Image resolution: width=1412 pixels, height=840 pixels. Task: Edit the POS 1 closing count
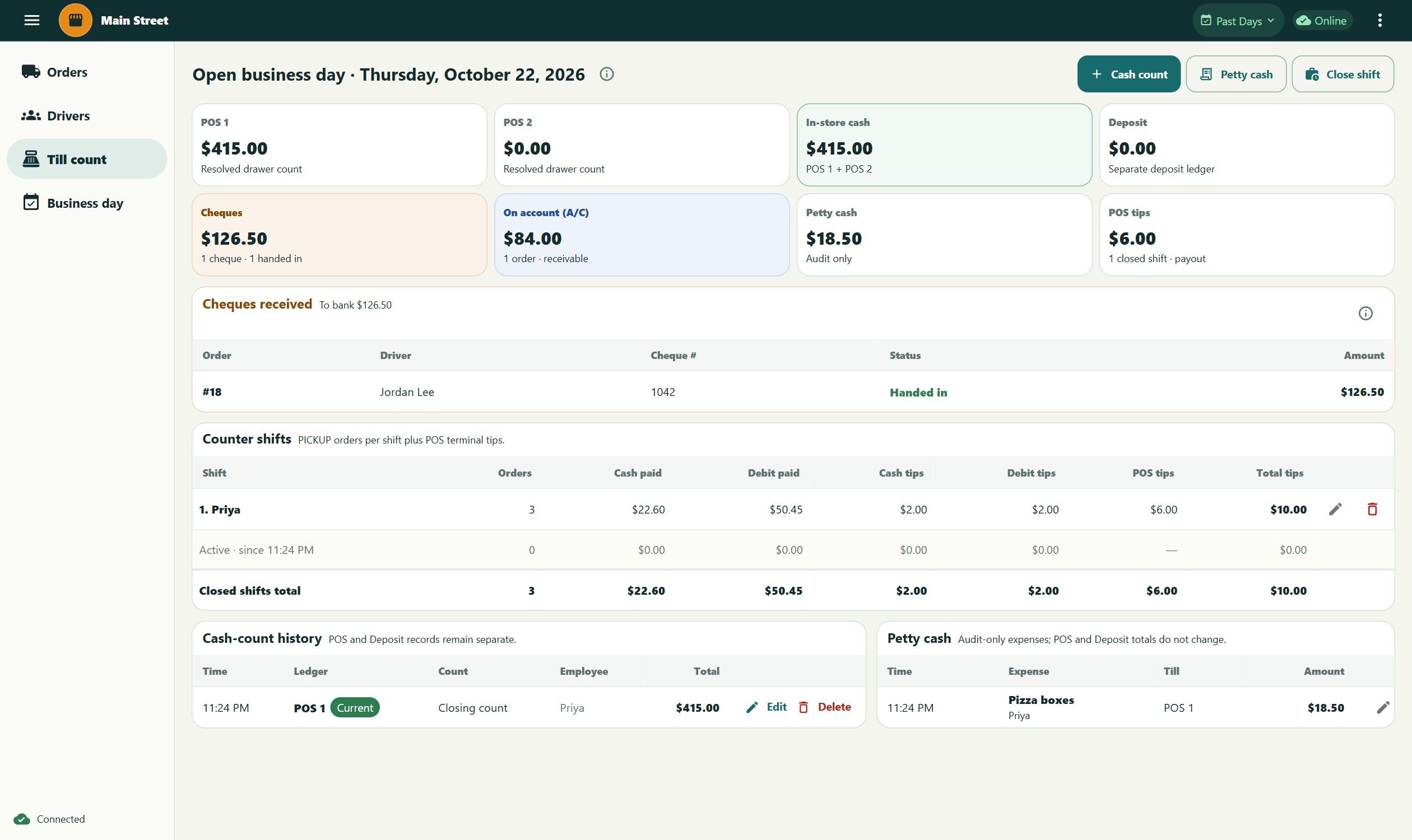click(767, 707)
